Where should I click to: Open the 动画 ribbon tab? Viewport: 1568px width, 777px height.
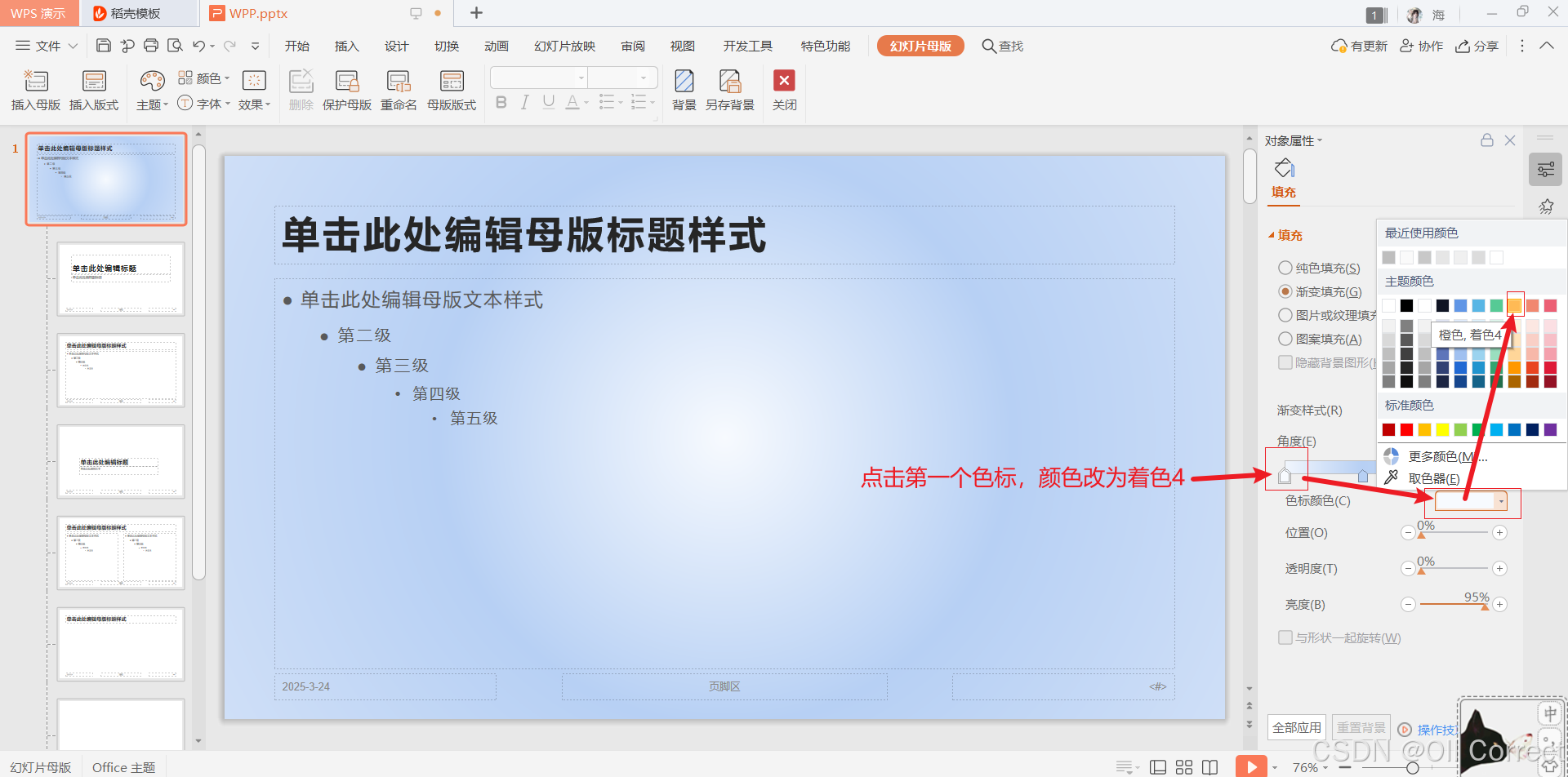pyautogui.click(x=497, y=46)
